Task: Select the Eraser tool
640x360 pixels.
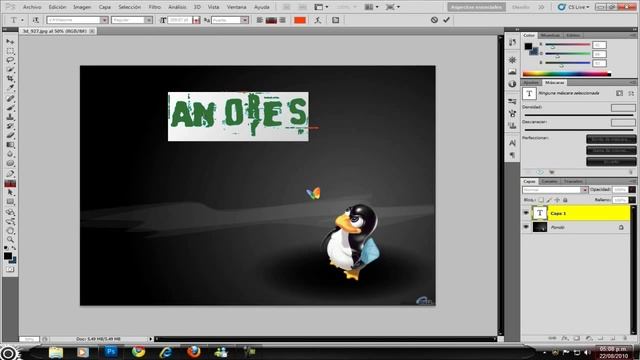Action: 10,136
